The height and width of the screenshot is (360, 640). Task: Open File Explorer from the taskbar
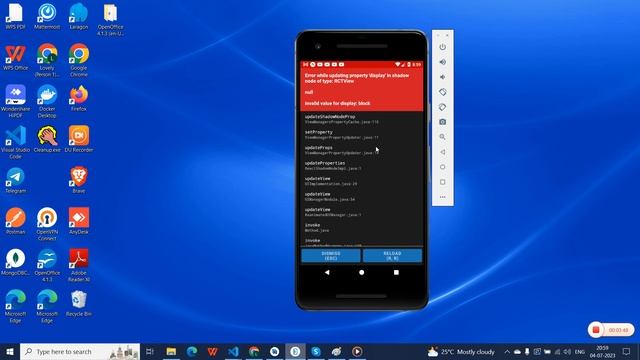point(171,351)
